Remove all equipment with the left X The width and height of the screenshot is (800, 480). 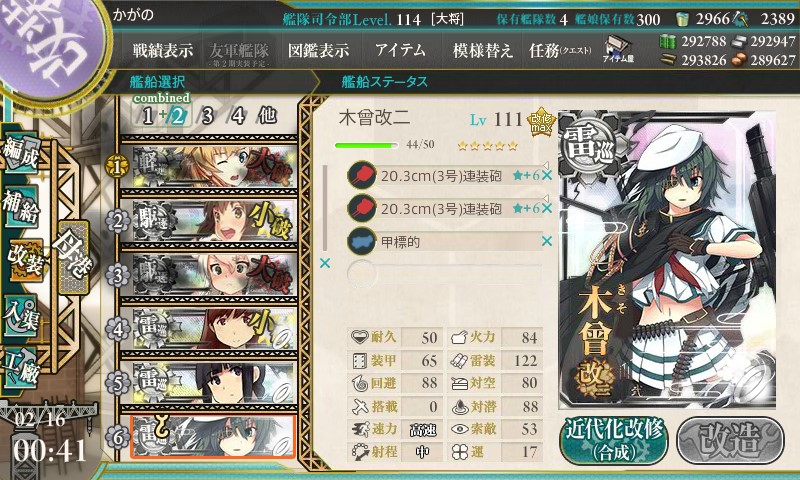(324, 263)
